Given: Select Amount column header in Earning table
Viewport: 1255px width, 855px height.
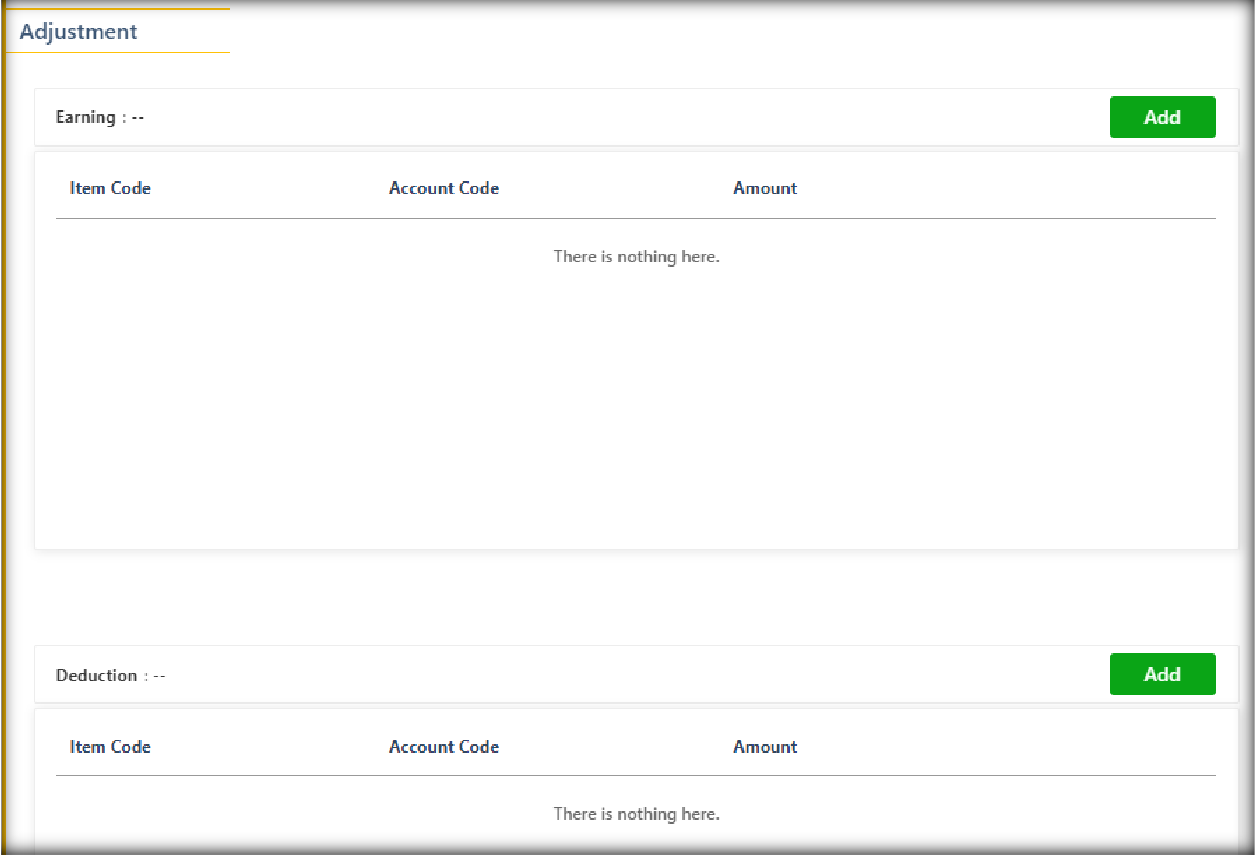Looking at the screenshot, I should 765,188.
